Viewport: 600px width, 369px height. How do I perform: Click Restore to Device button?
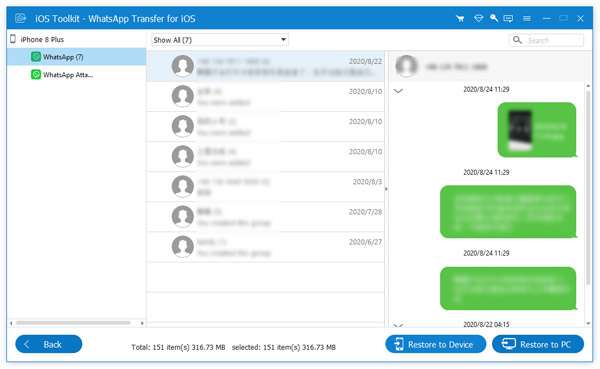click(435, 344)
